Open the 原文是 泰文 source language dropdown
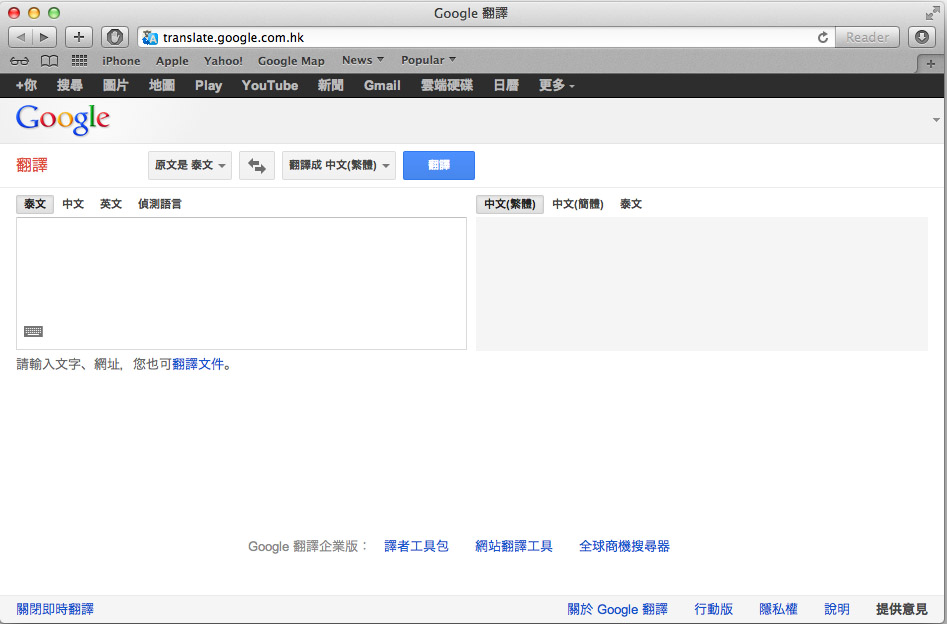Viewport: 947px width, 624px height. pos(190,166)
